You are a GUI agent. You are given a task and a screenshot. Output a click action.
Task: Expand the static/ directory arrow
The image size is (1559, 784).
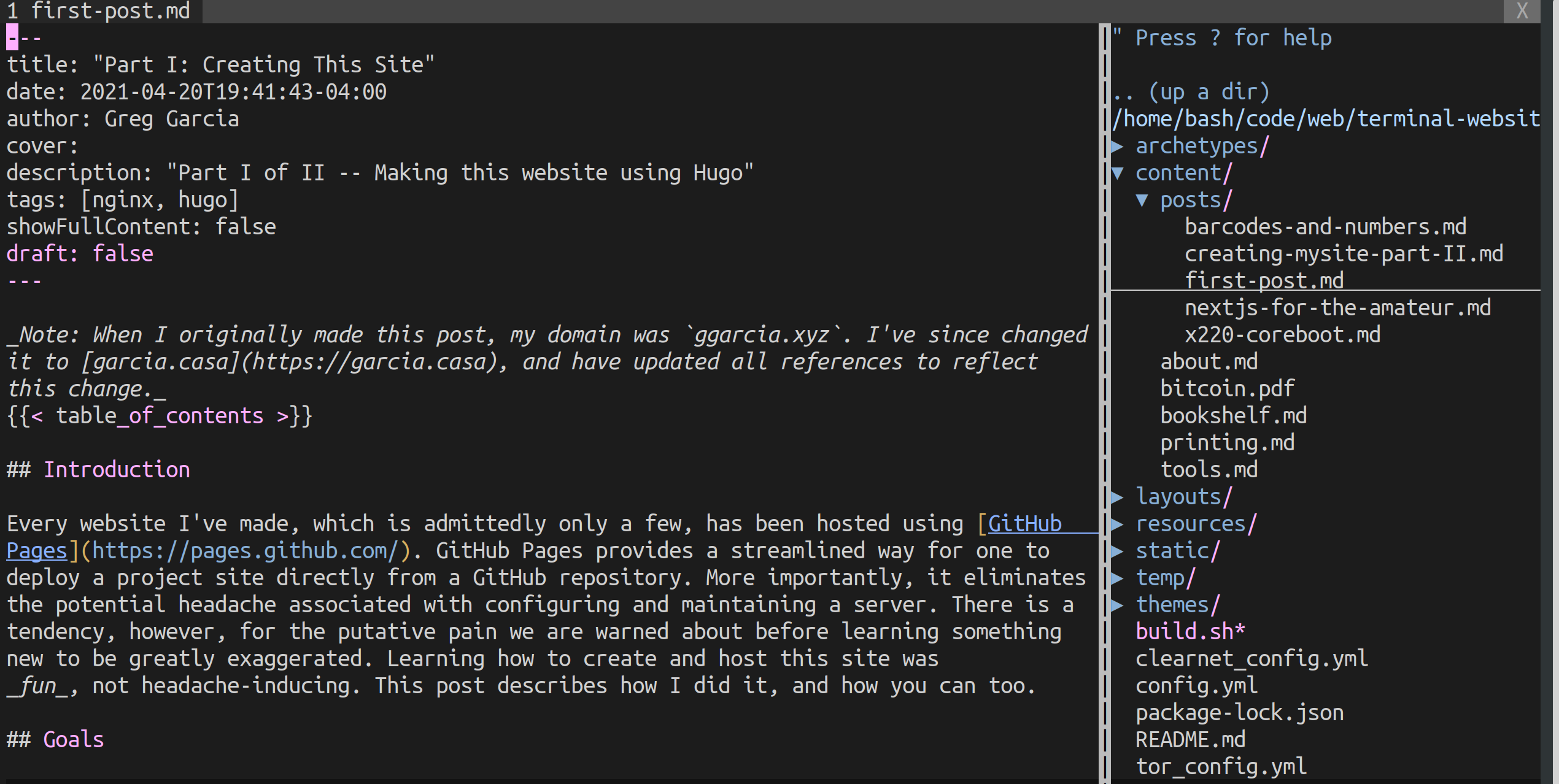point(1118,551)
